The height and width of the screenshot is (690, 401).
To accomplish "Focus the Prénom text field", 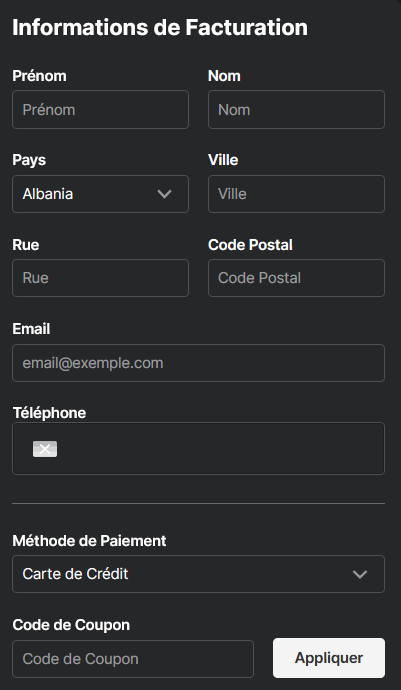I will click(x=100, y=110).
